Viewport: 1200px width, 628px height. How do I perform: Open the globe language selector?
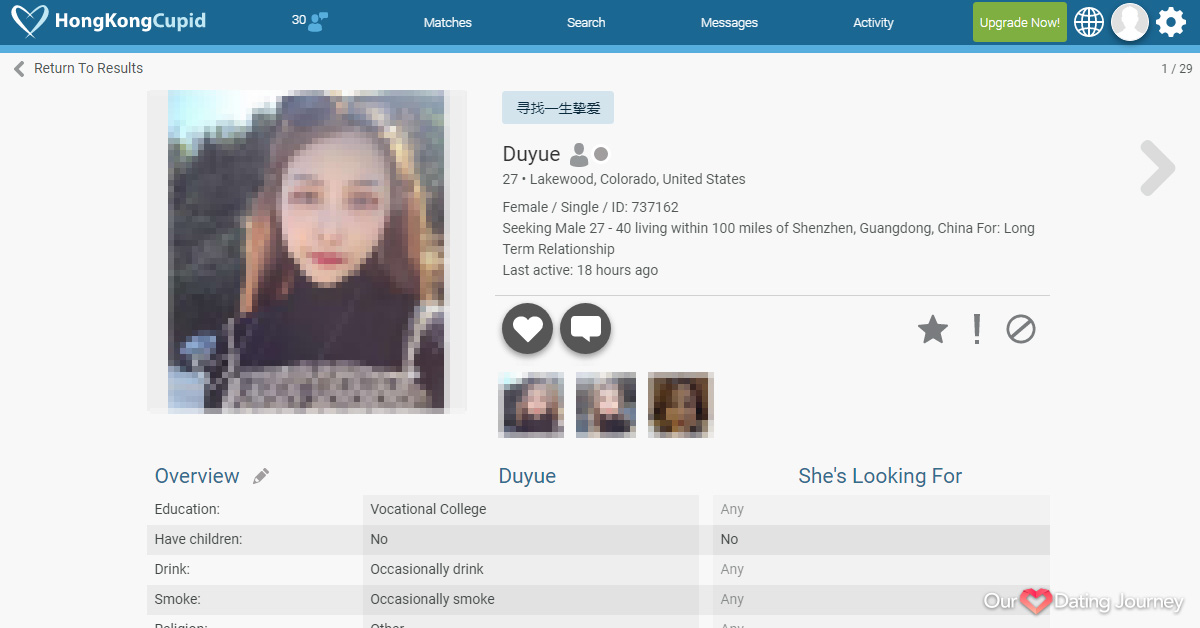(1089, 22)
